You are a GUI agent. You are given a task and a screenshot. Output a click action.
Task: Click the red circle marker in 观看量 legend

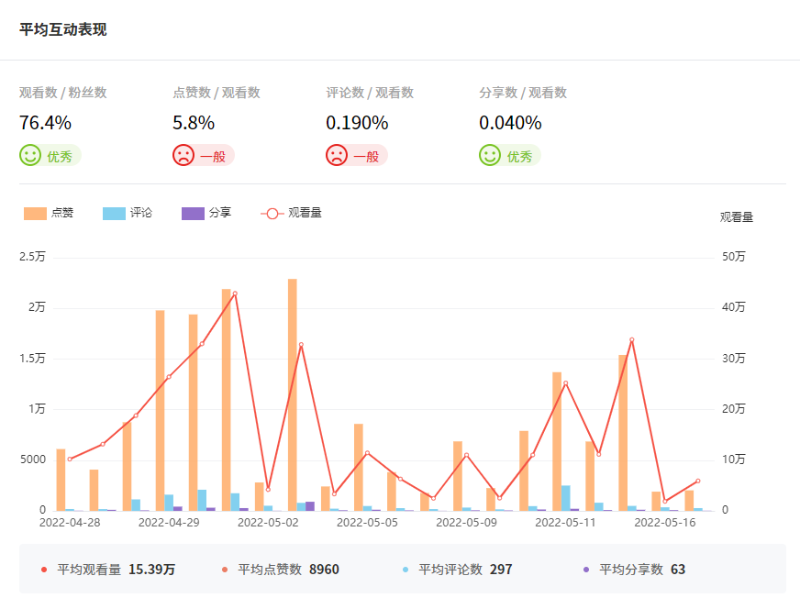click(272, 213)
